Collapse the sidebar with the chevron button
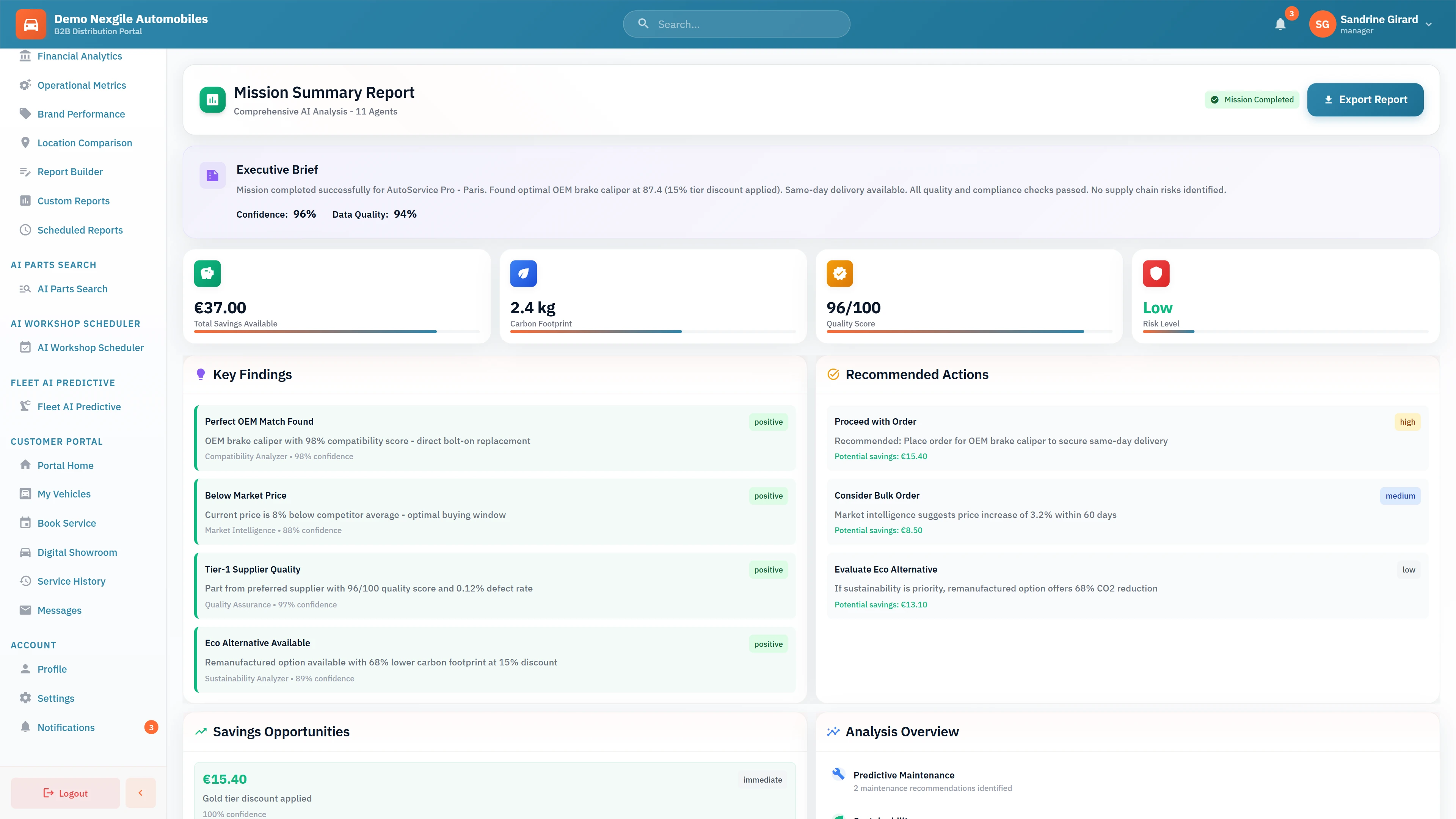 140,792
